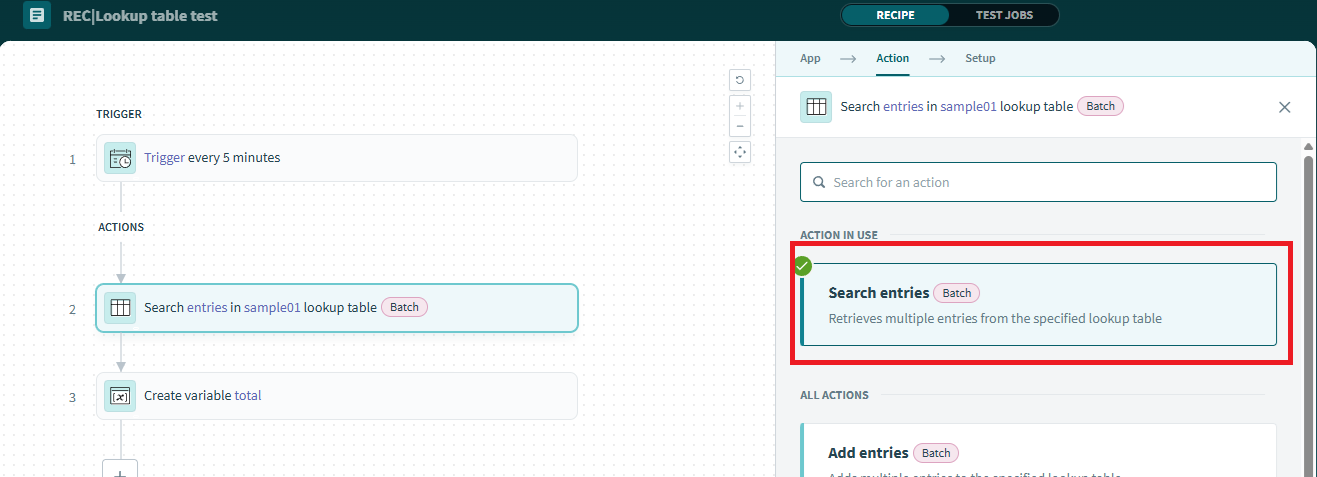Select the Search entries step 2 card

[337, 308]
